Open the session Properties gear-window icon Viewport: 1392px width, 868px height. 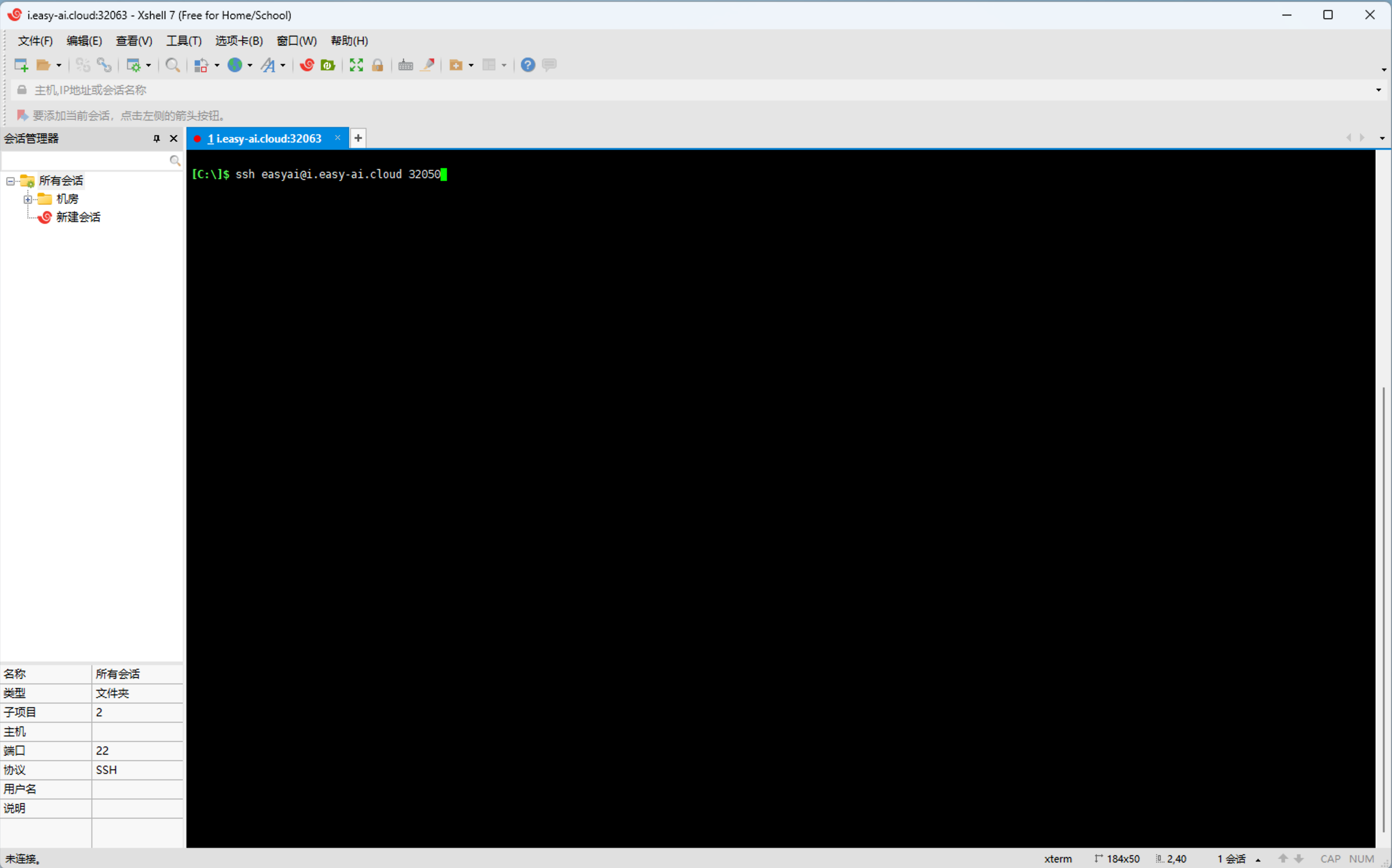[x=133, y=65]
